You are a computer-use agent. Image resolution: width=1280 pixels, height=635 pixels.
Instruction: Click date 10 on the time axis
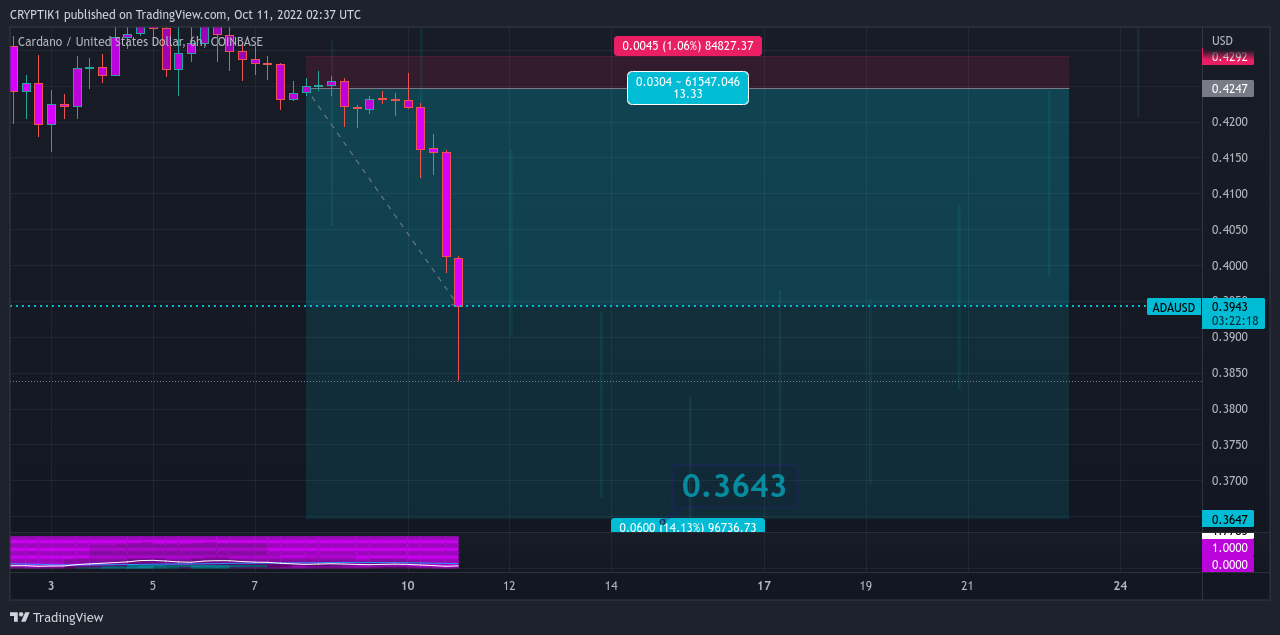407,586
